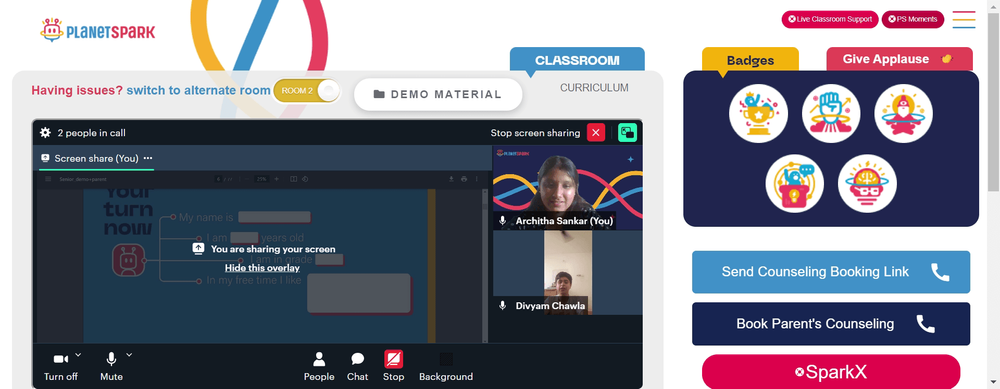The height and width of the screenshot is (389, 1000).
Task: Open the call settings gear icon
Action: 45,133
